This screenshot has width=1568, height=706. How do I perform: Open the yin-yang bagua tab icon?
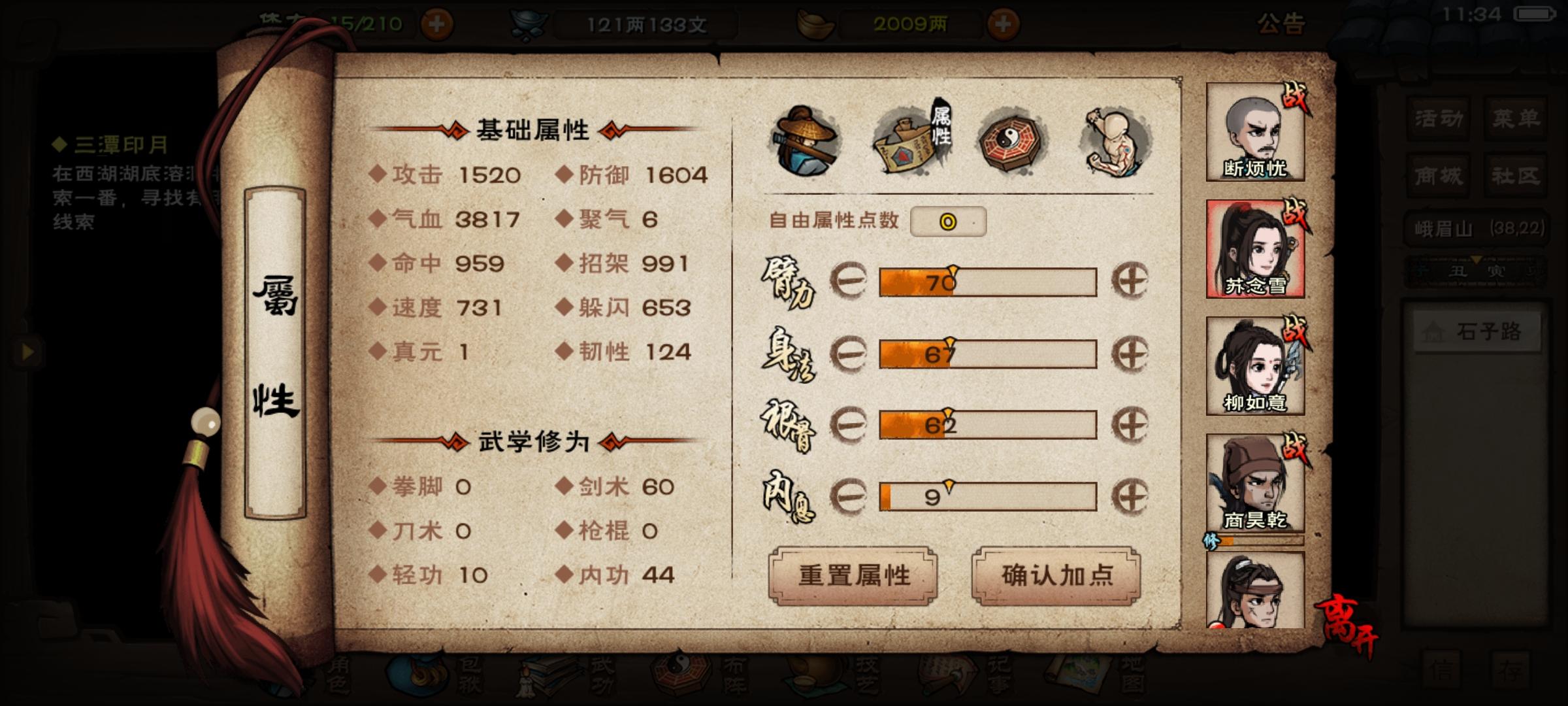tap(1013, 140)
